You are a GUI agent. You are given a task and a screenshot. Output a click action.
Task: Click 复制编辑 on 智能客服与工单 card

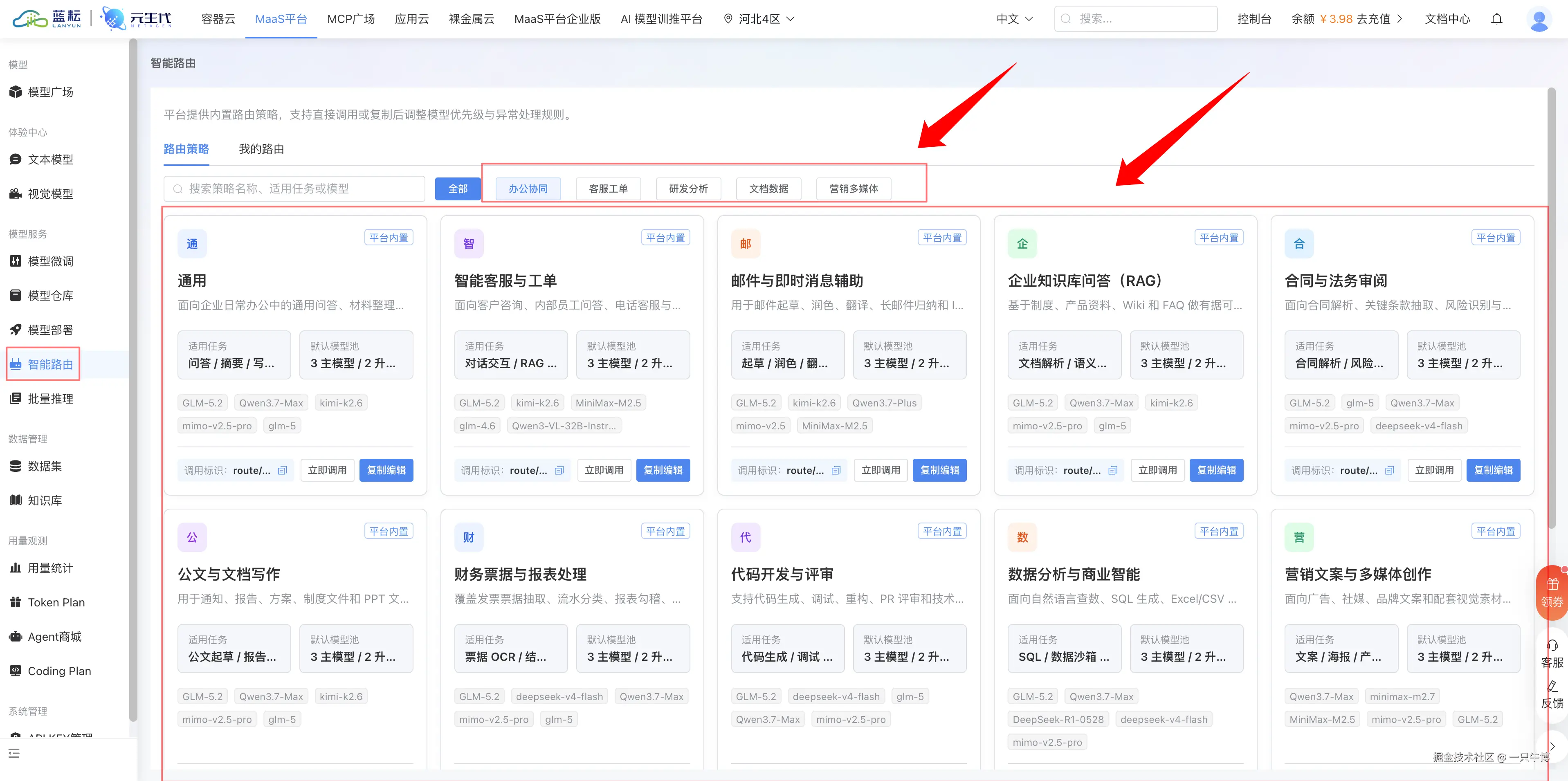(663, 471)
